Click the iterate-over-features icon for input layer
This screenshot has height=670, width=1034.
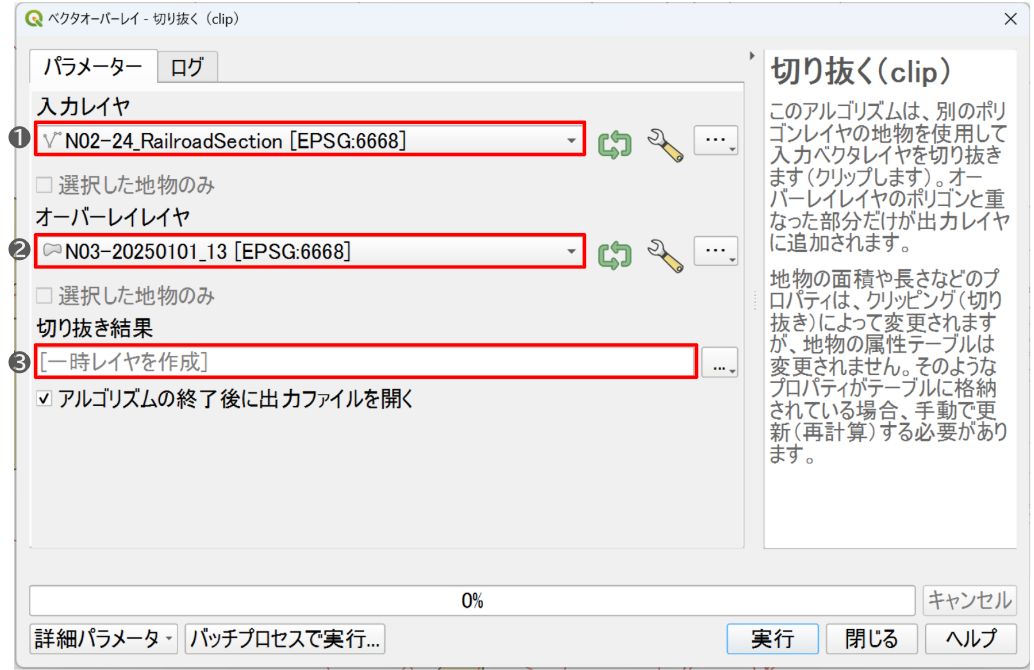615,144
